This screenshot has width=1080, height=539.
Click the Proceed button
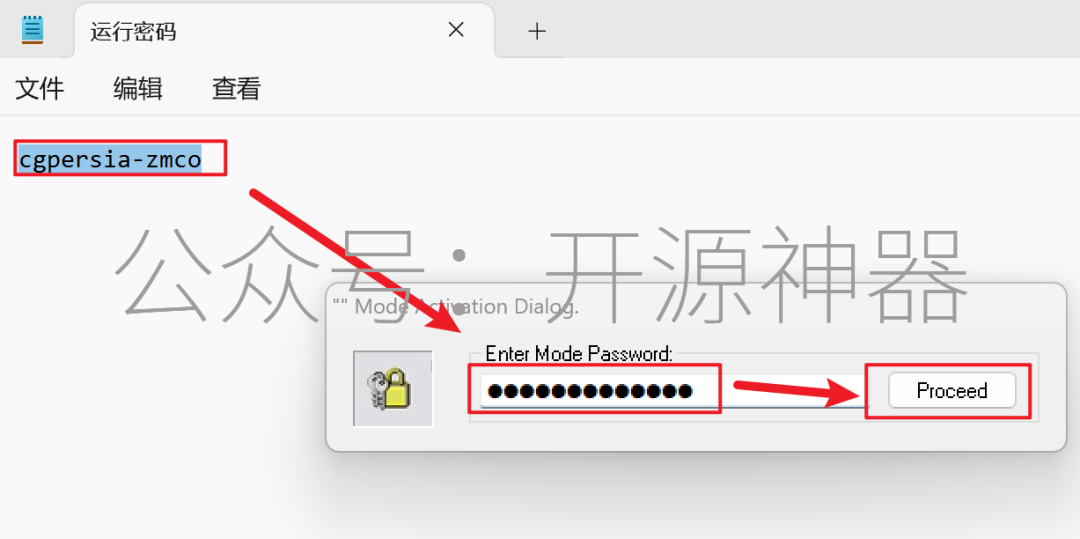pyautogui.click(x=952, y=390)
